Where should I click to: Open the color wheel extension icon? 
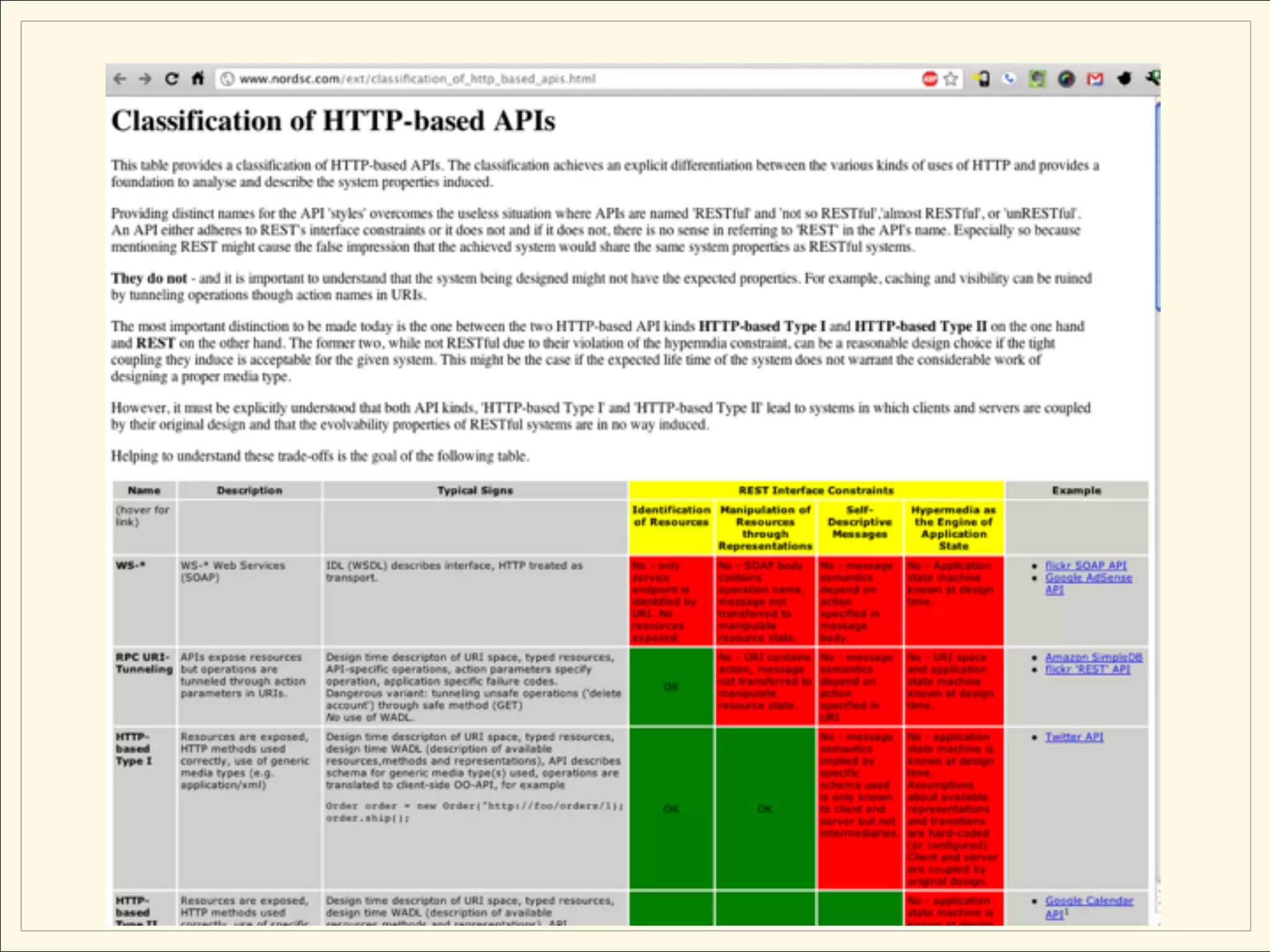pos(1066,79)
